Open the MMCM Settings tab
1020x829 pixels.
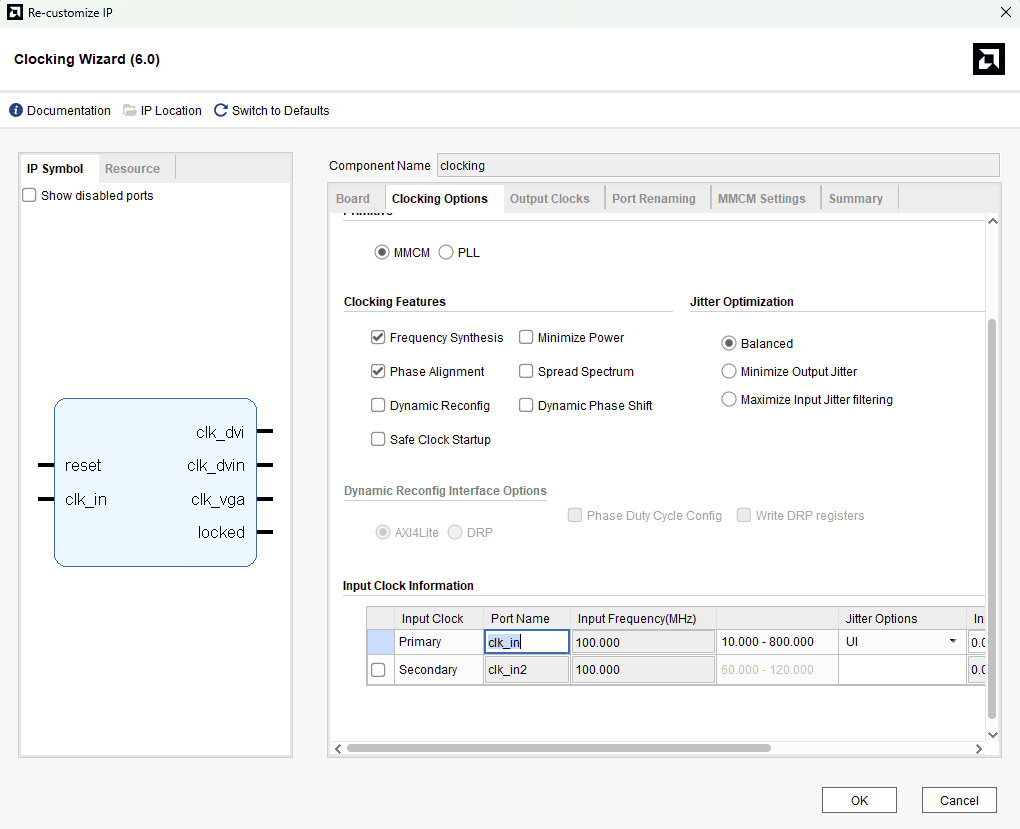pyautogui.click(x=761, y=199)
